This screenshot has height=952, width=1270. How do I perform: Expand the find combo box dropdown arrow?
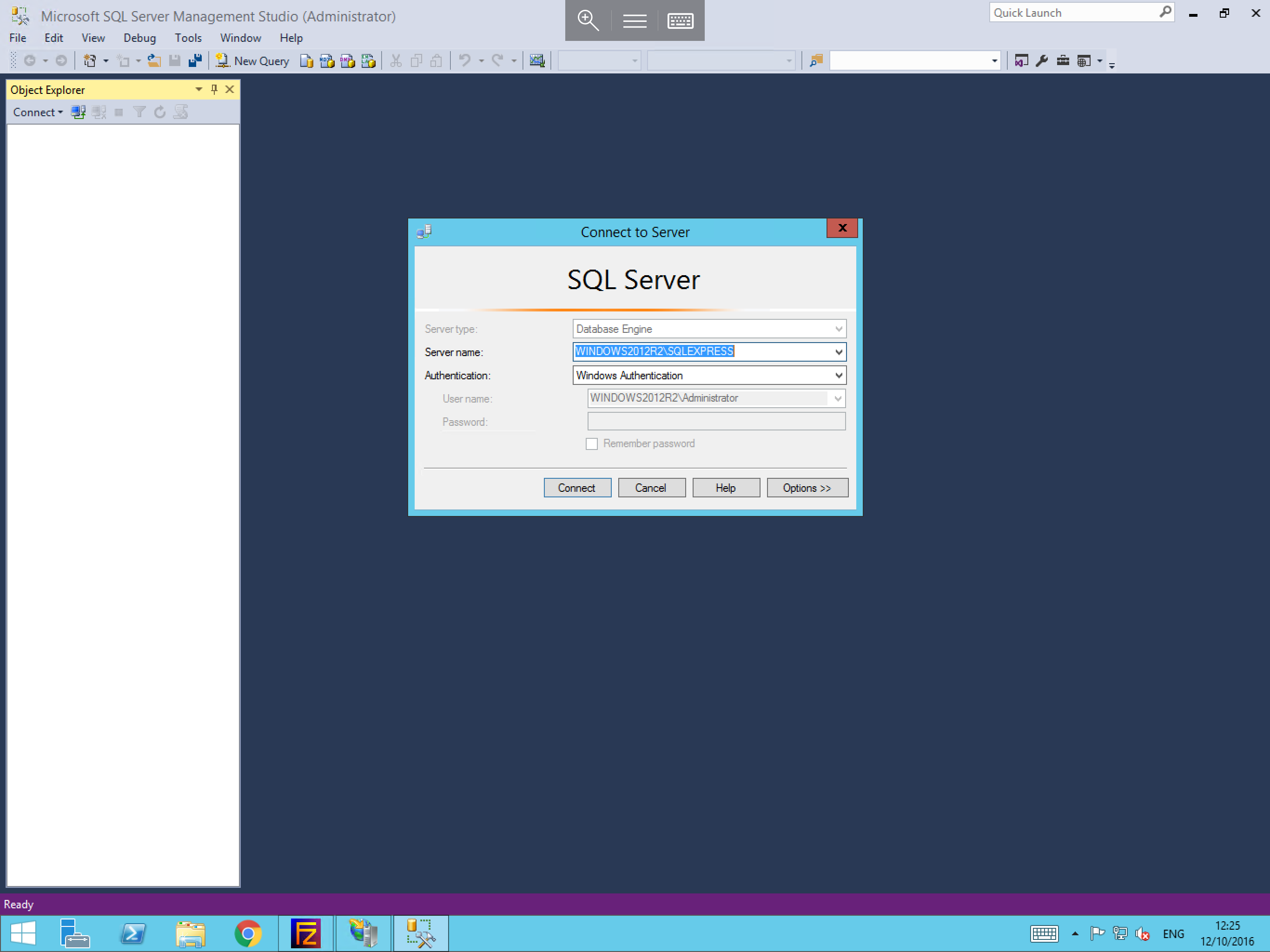click(x=994, y=61)
